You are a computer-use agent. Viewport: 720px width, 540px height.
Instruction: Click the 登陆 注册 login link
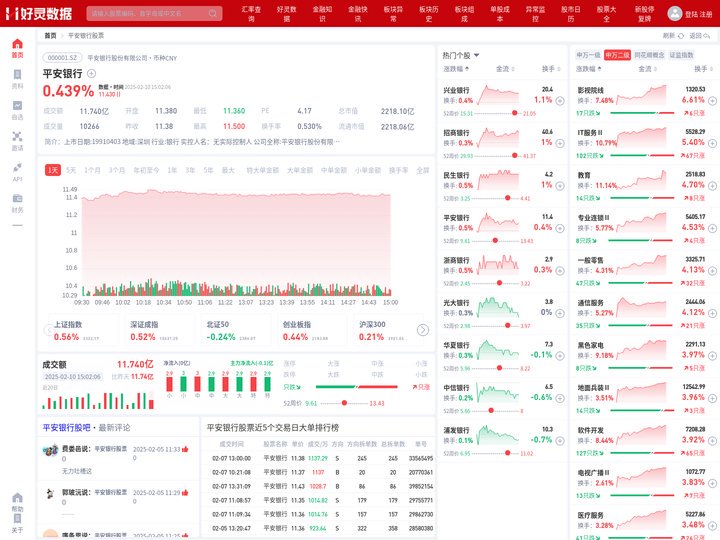pyautogui.click(x=698, y=14)
